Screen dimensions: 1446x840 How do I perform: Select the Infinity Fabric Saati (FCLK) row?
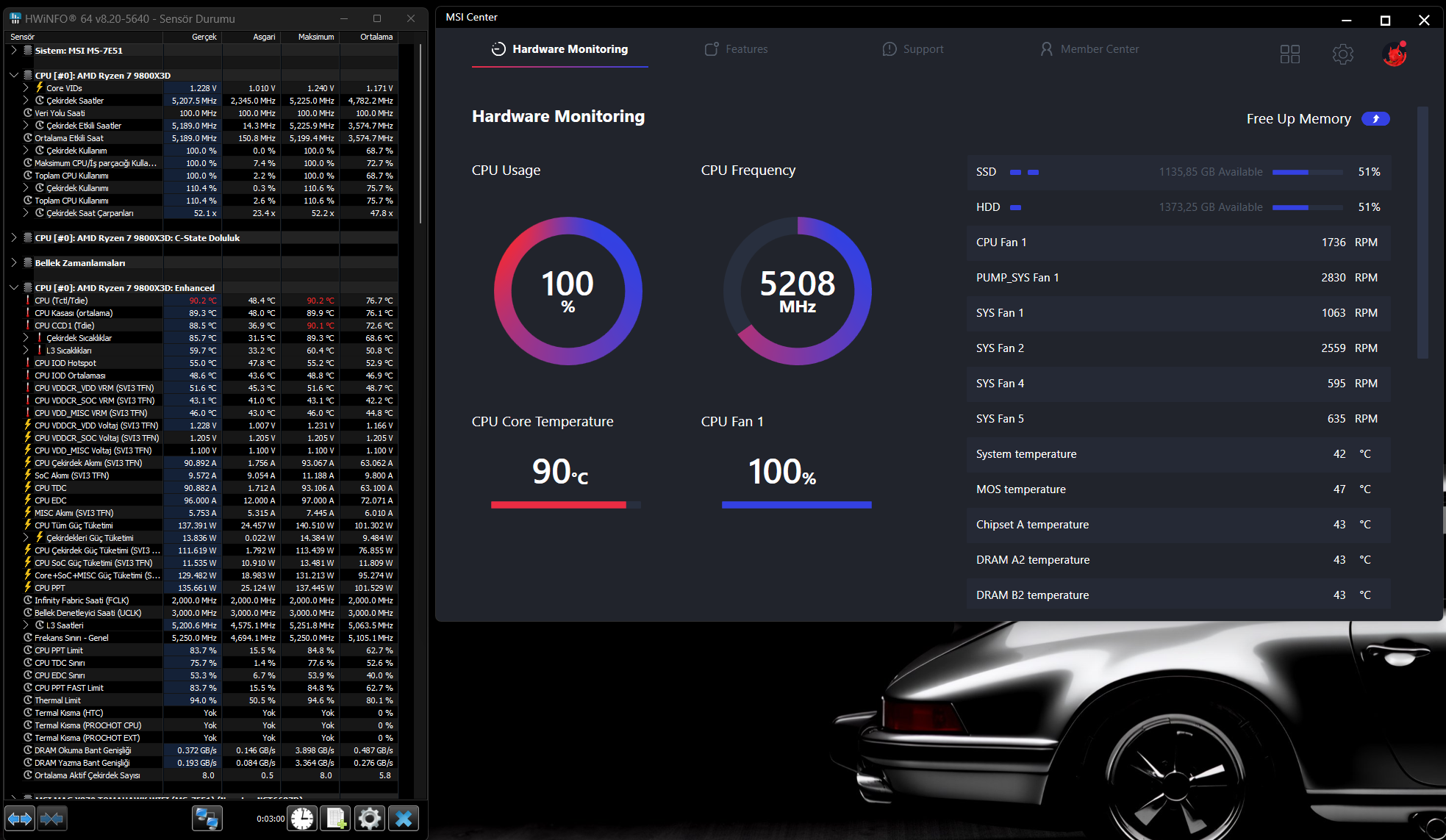[x=202, y=600]
